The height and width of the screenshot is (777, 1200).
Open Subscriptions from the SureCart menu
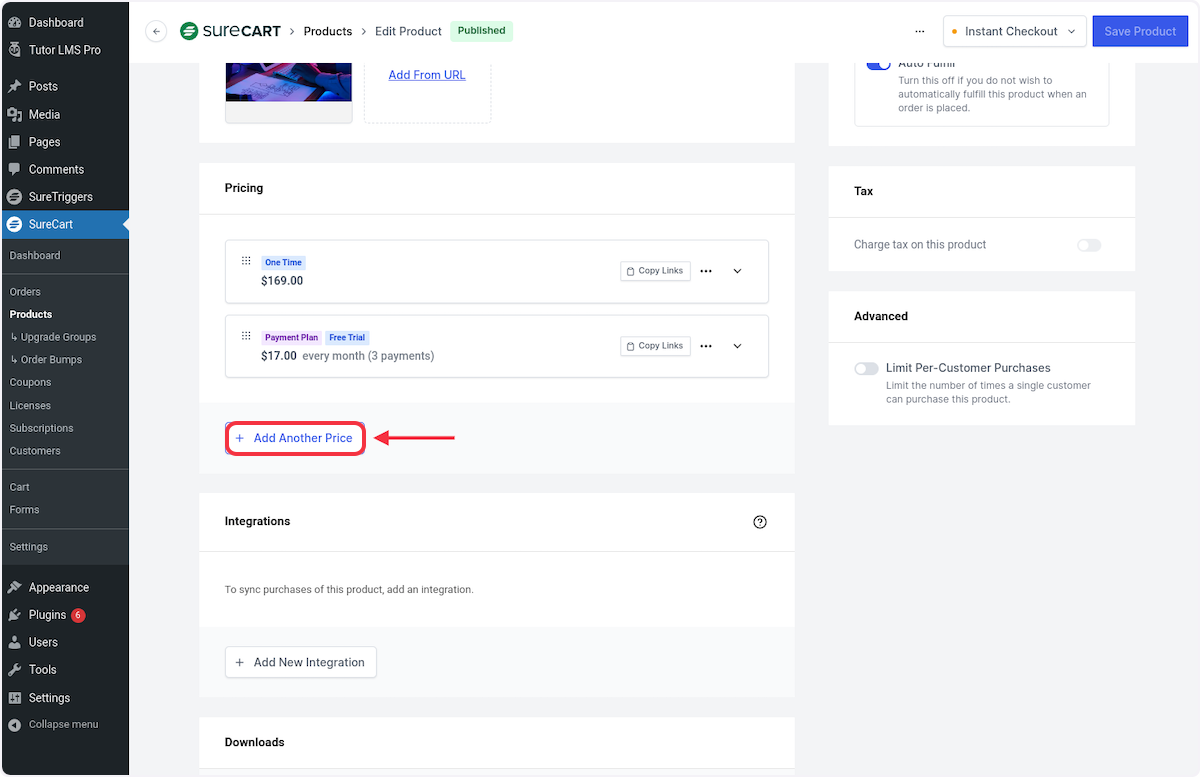pyautogui.click(x=41, y=428)
